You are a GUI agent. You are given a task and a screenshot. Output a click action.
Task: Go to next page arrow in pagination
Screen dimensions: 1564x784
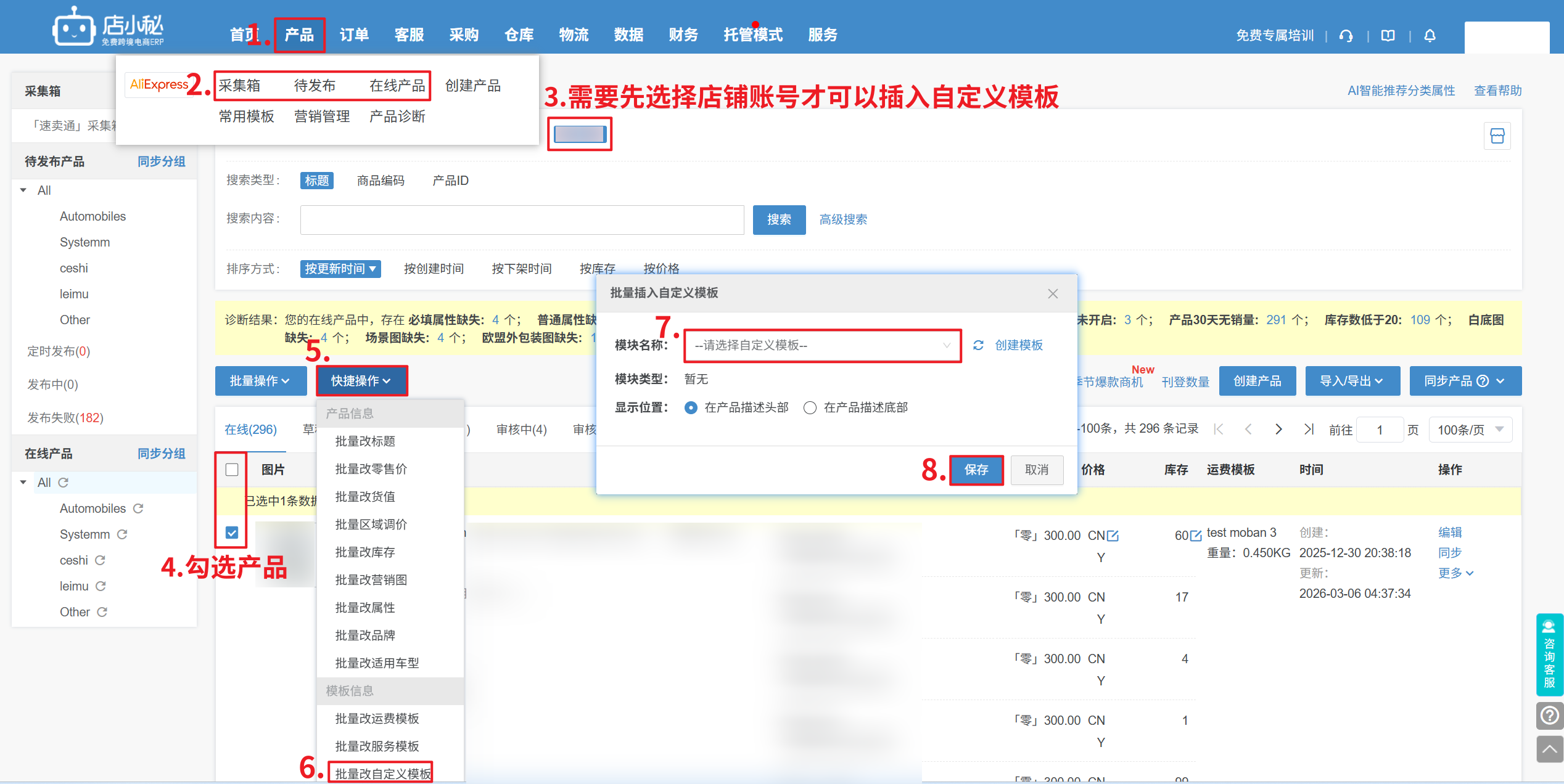[1278, 429]
